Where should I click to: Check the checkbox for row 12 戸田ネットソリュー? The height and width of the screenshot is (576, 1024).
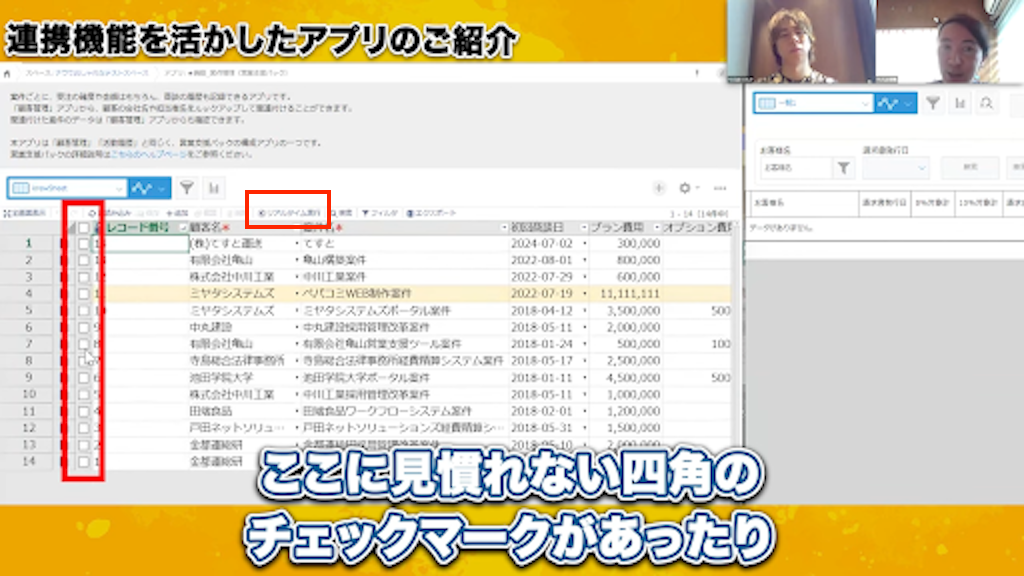click(83, 428)
